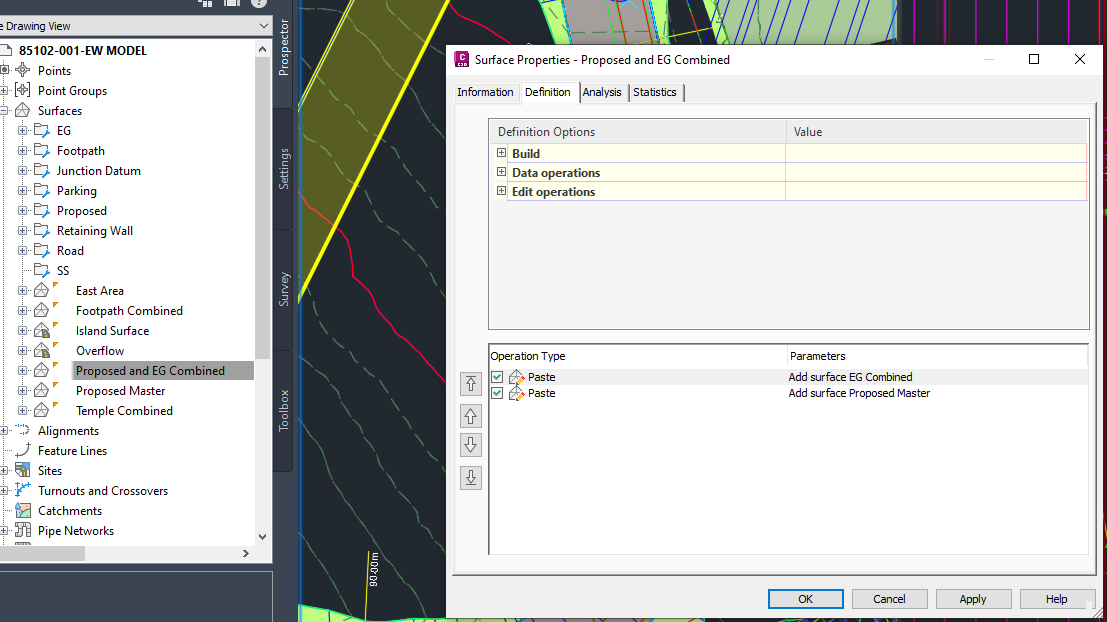Select the Alignments icon in the tree
This screenshot has height=622, width=1107.
(22, 430)
